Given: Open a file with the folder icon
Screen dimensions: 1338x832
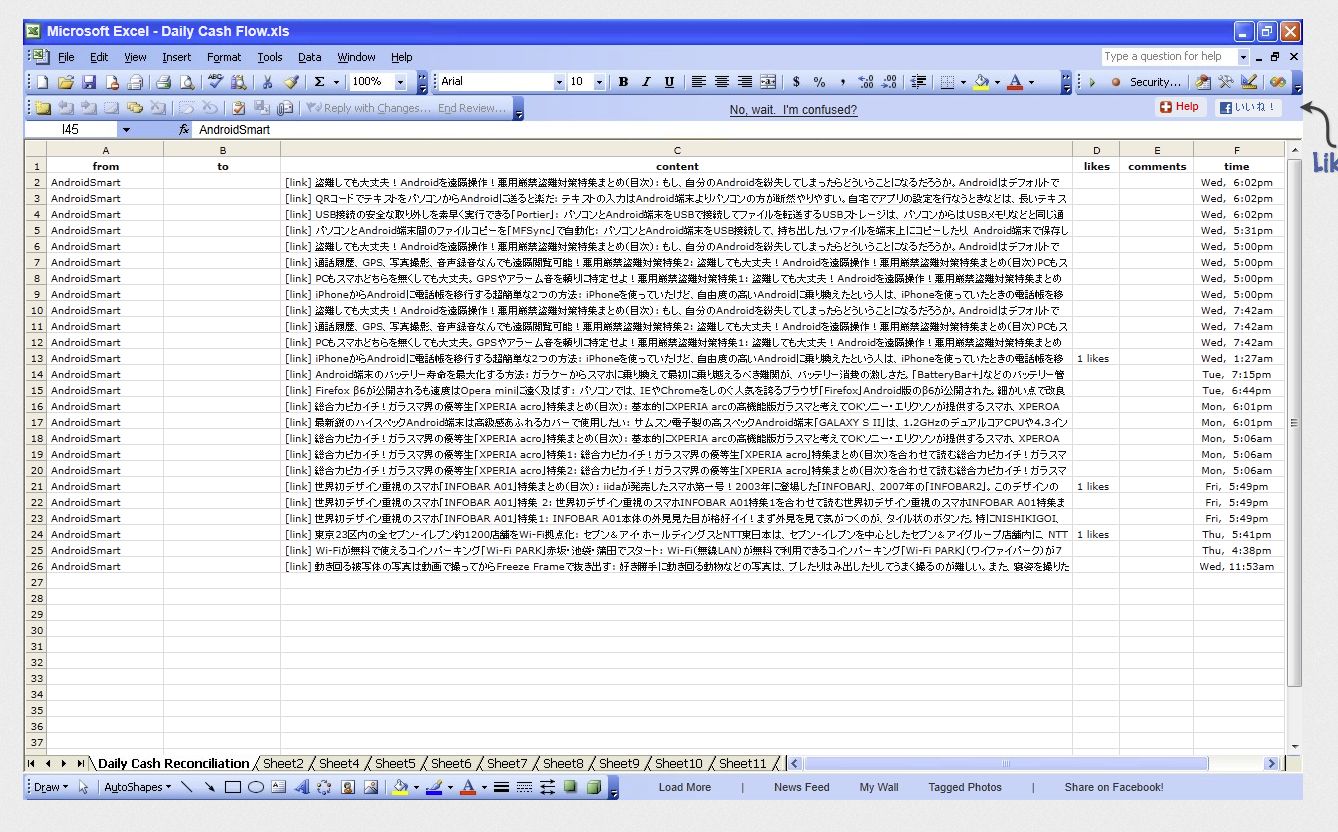Looking at the screenshot, I should pyautogui.click(x=66, y=82).
